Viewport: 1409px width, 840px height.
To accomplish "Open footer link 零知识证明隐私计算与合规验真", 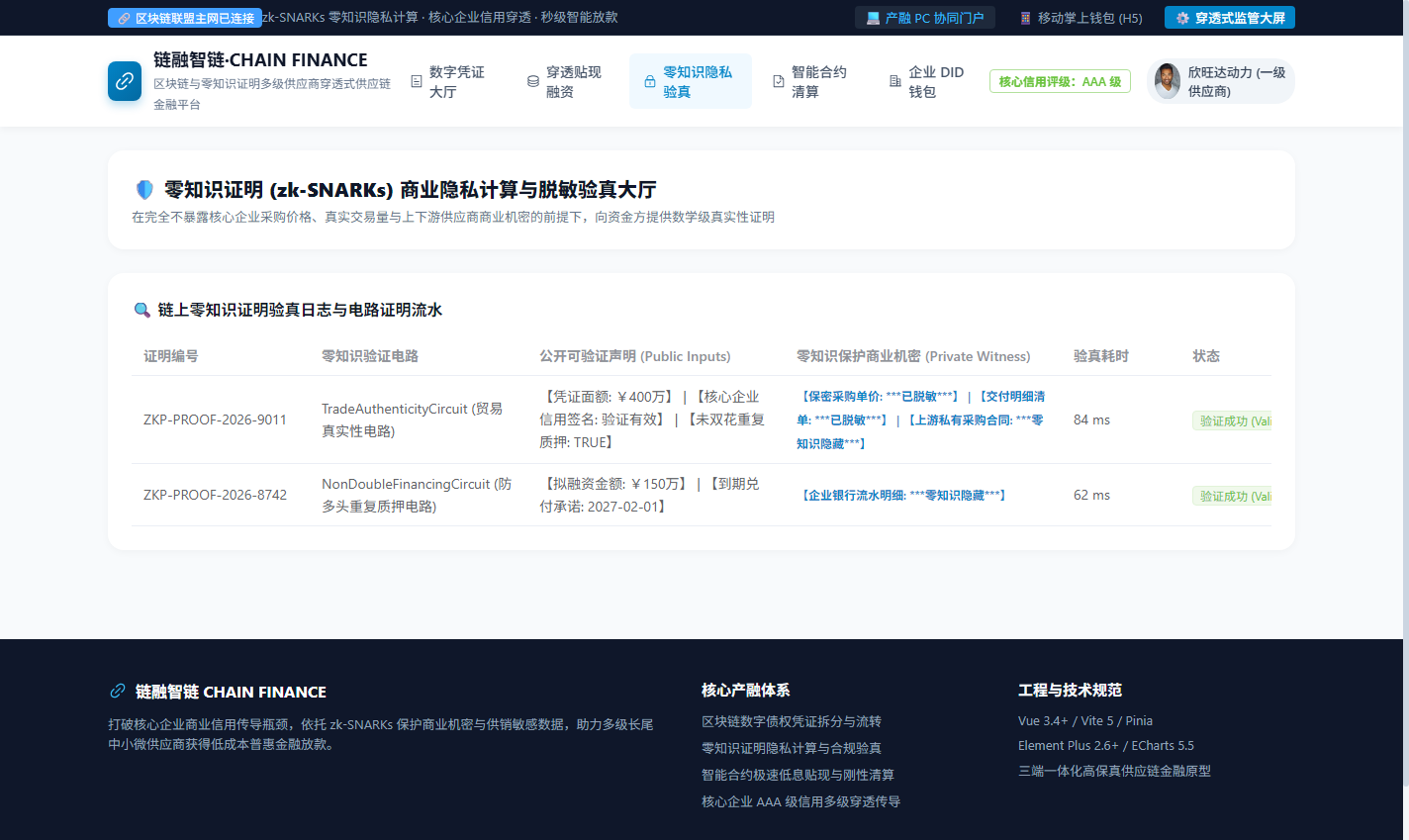I will click(792, 748).
